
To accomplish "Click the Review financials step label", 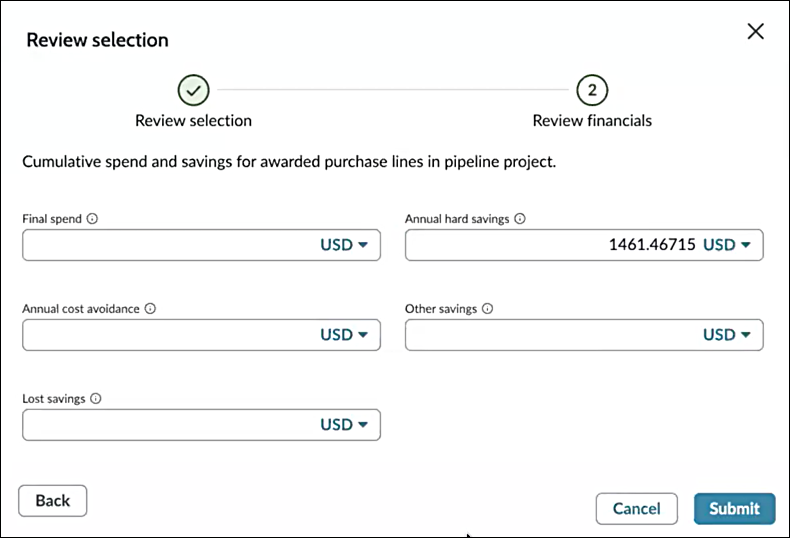I will (x=592, y=121).
